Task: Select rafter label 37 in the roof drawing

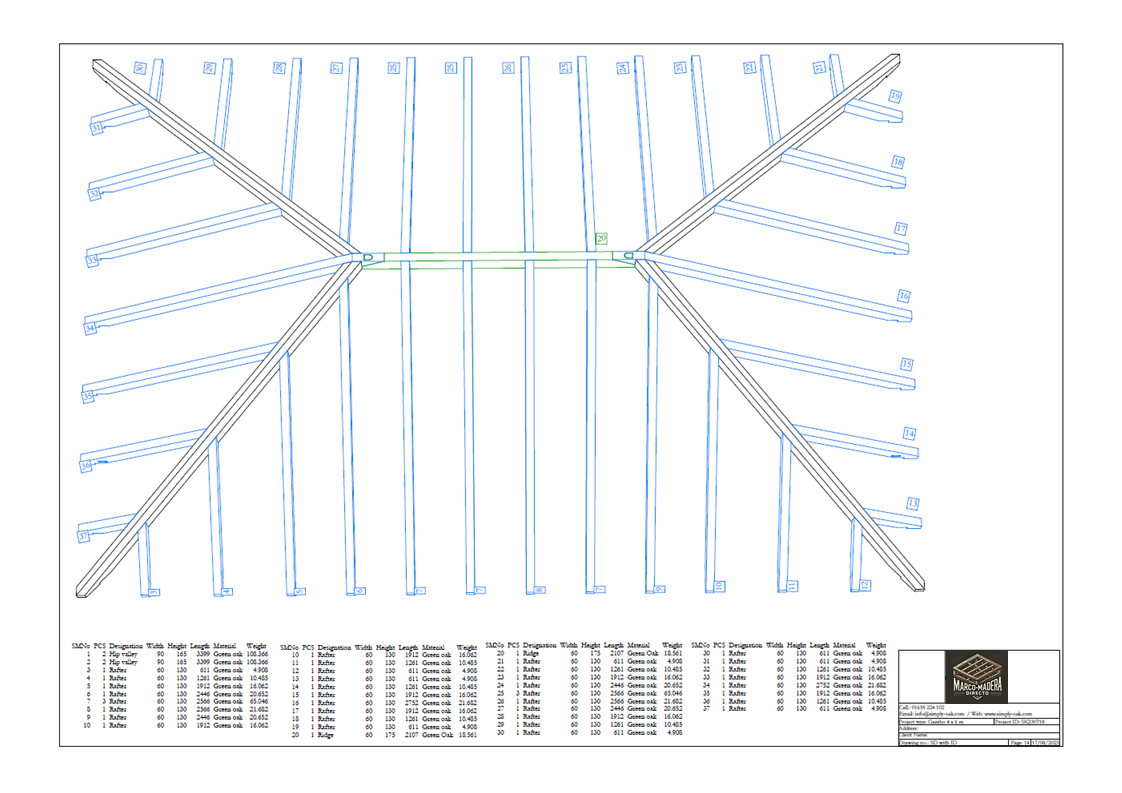Action: point(84,535)
